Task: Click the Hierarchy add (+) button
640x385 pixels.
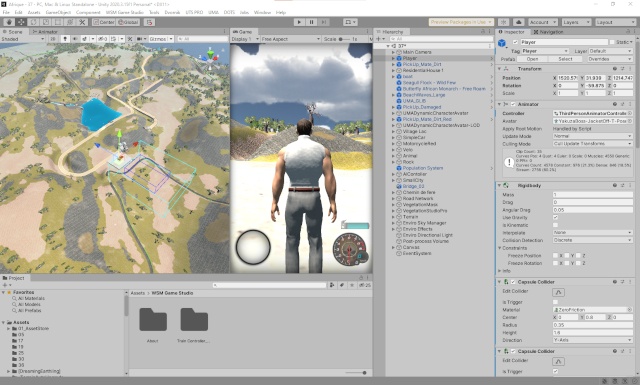Action: 380,39
